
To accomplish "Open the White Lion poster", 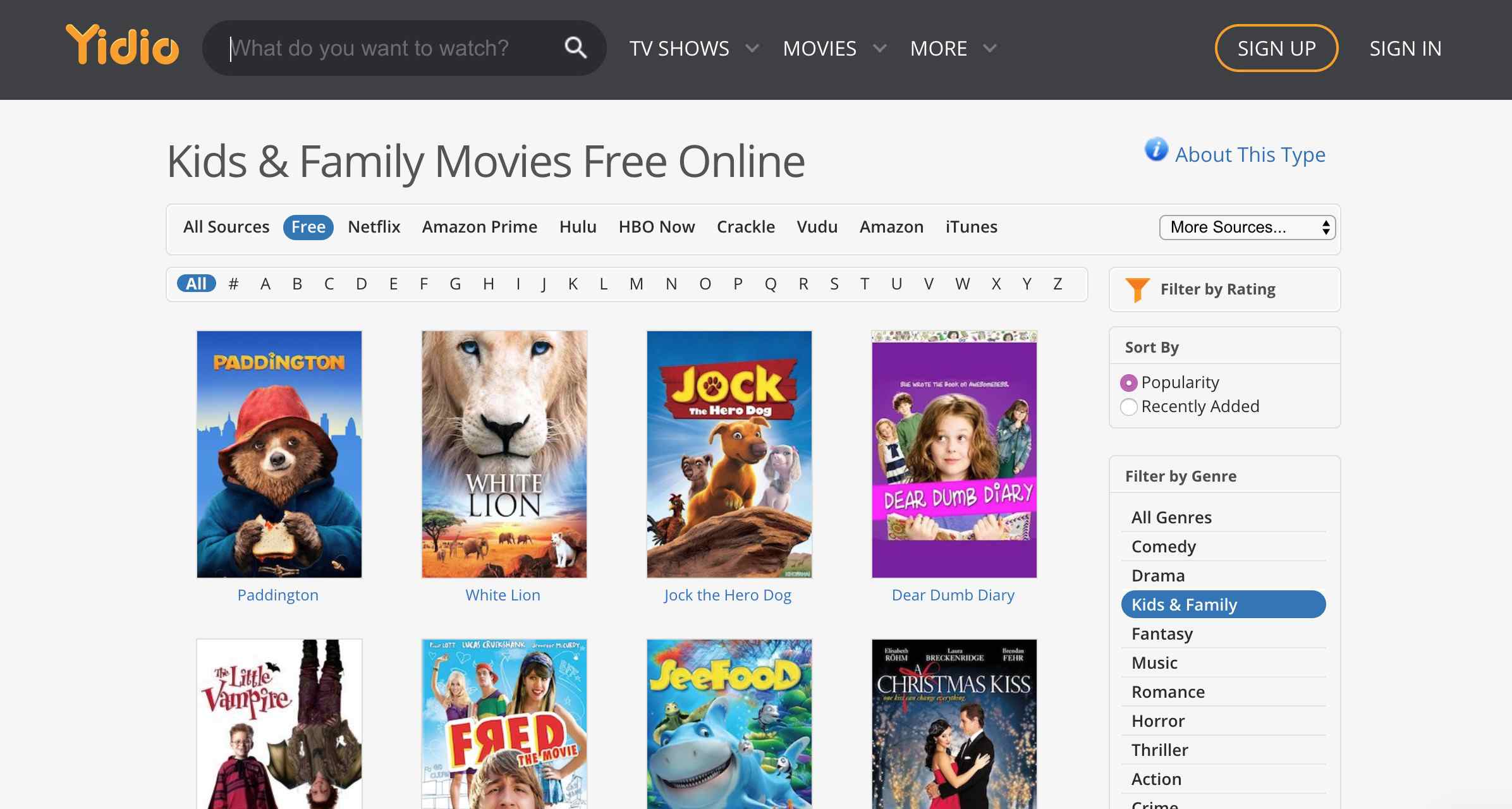I will pos(504,454).
